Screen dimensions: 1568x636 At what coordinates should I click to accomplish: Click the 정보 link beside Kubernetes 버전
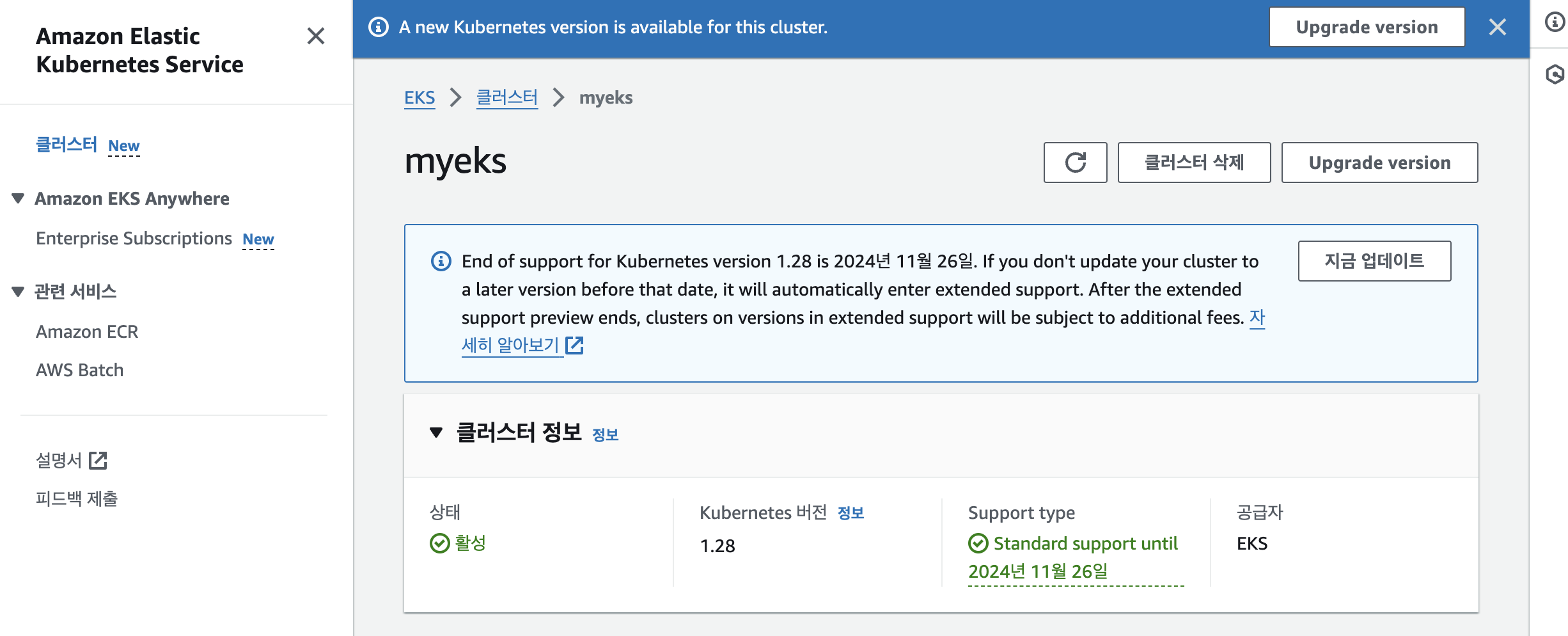pos(851,513)
